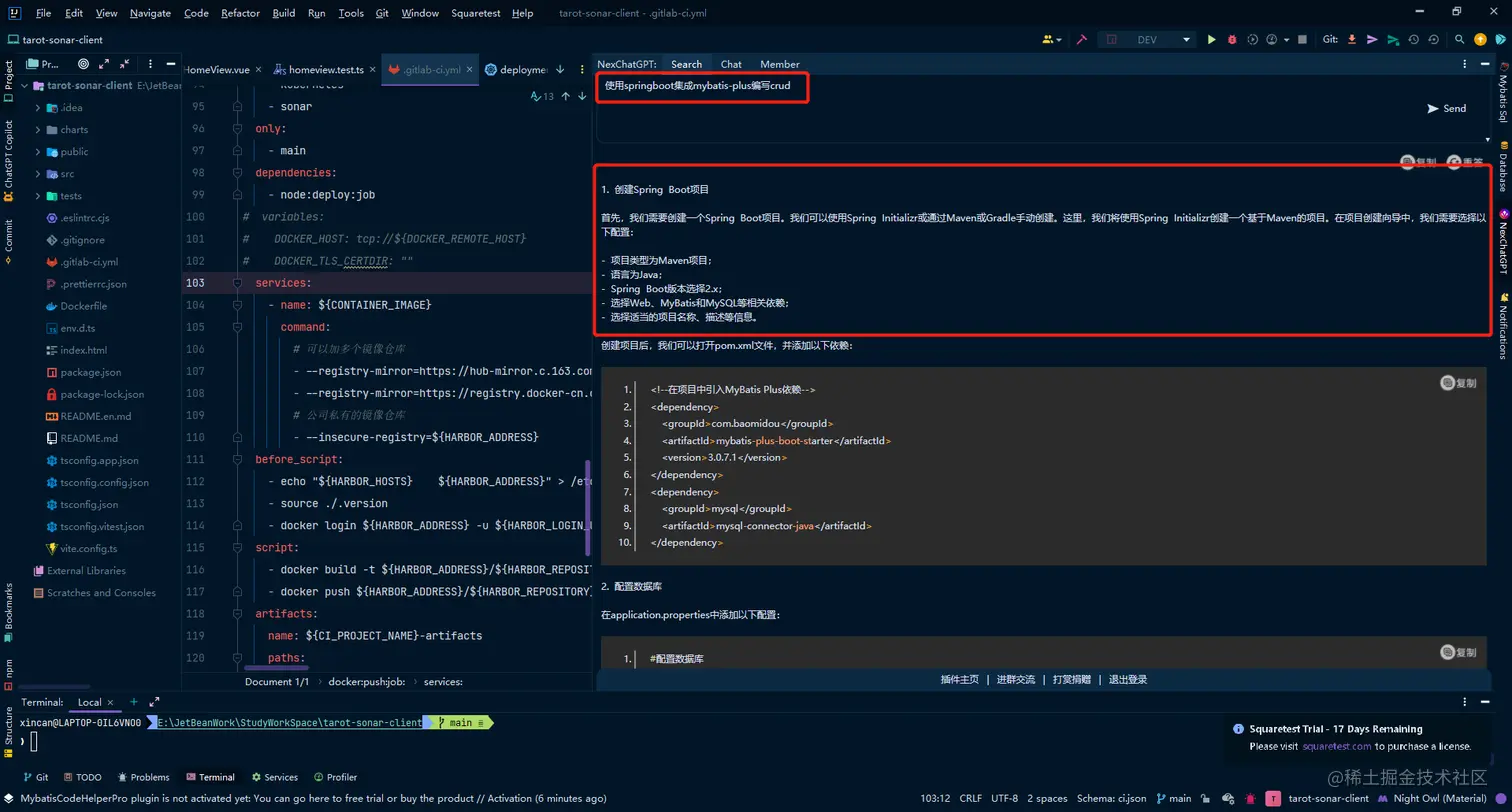Viewport: 1512px width, 812px height.
Task: Open package.json in the project tree
Action: 84,372
